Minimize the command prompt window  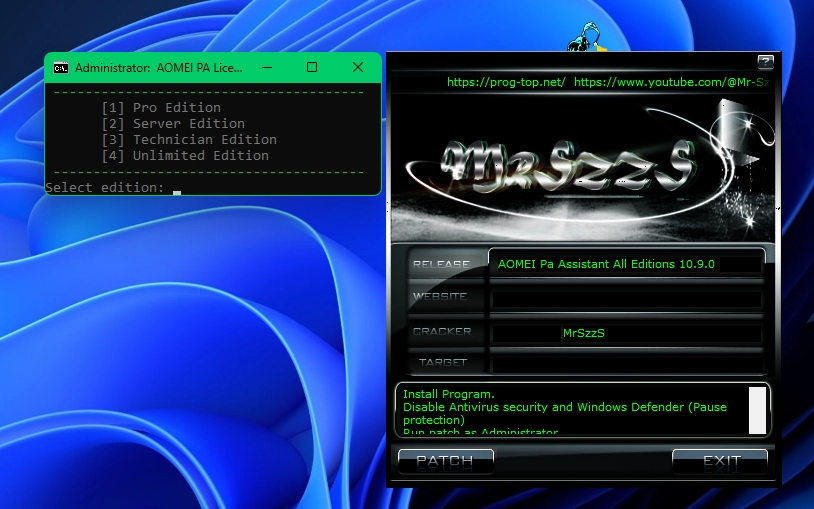pos(267,68)
